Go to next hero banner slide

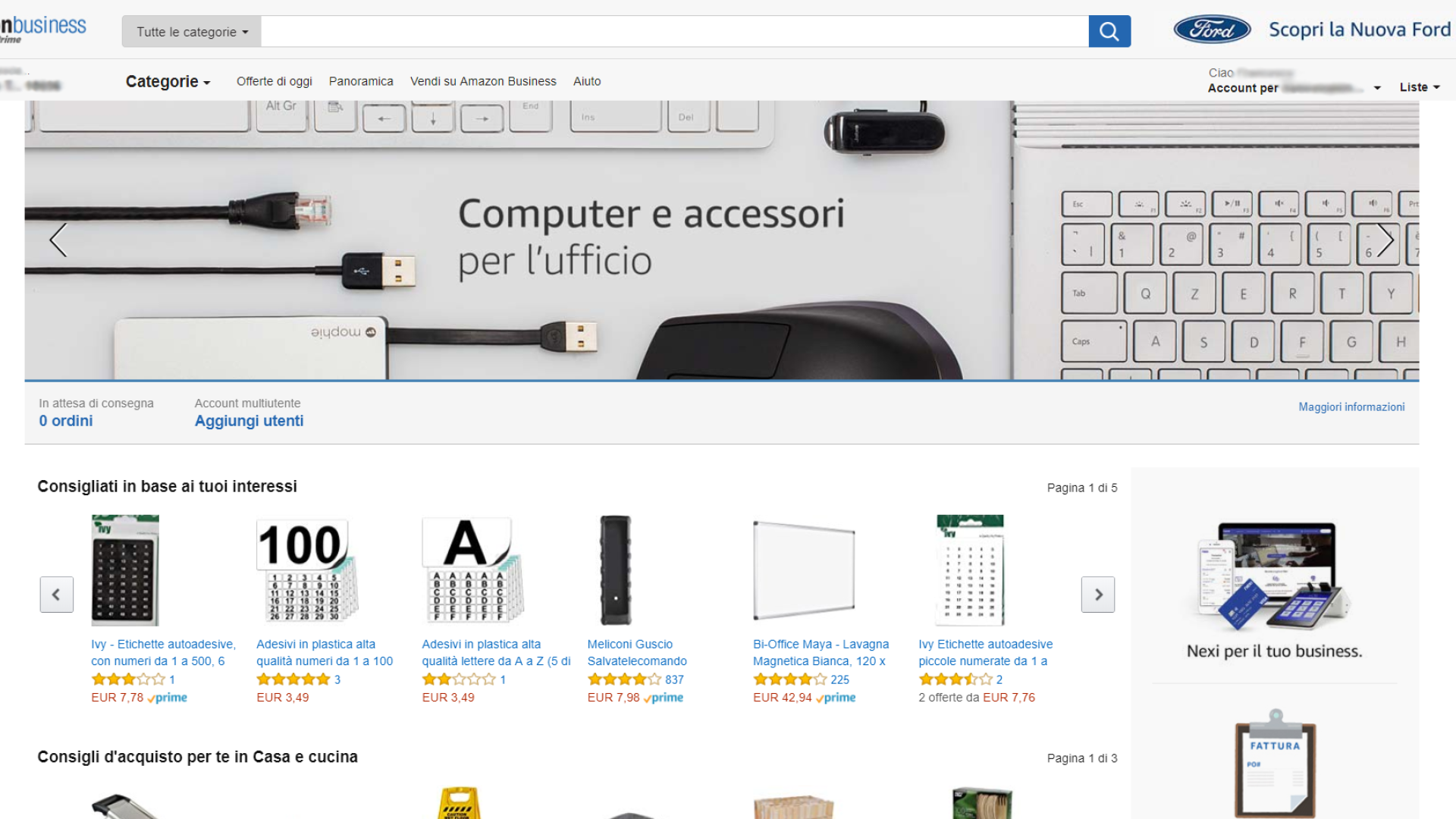(1385, 240)
